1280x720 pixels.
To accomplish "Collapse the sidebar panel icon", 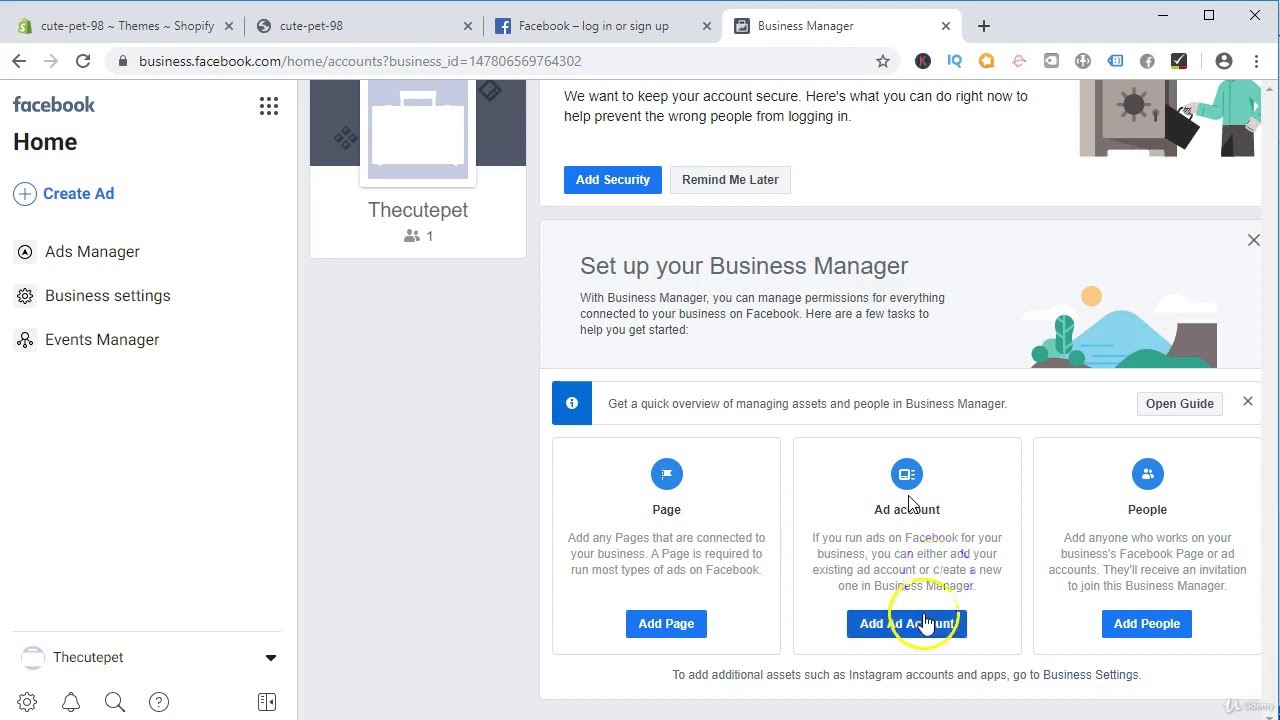I will click(x=267, y=702).
